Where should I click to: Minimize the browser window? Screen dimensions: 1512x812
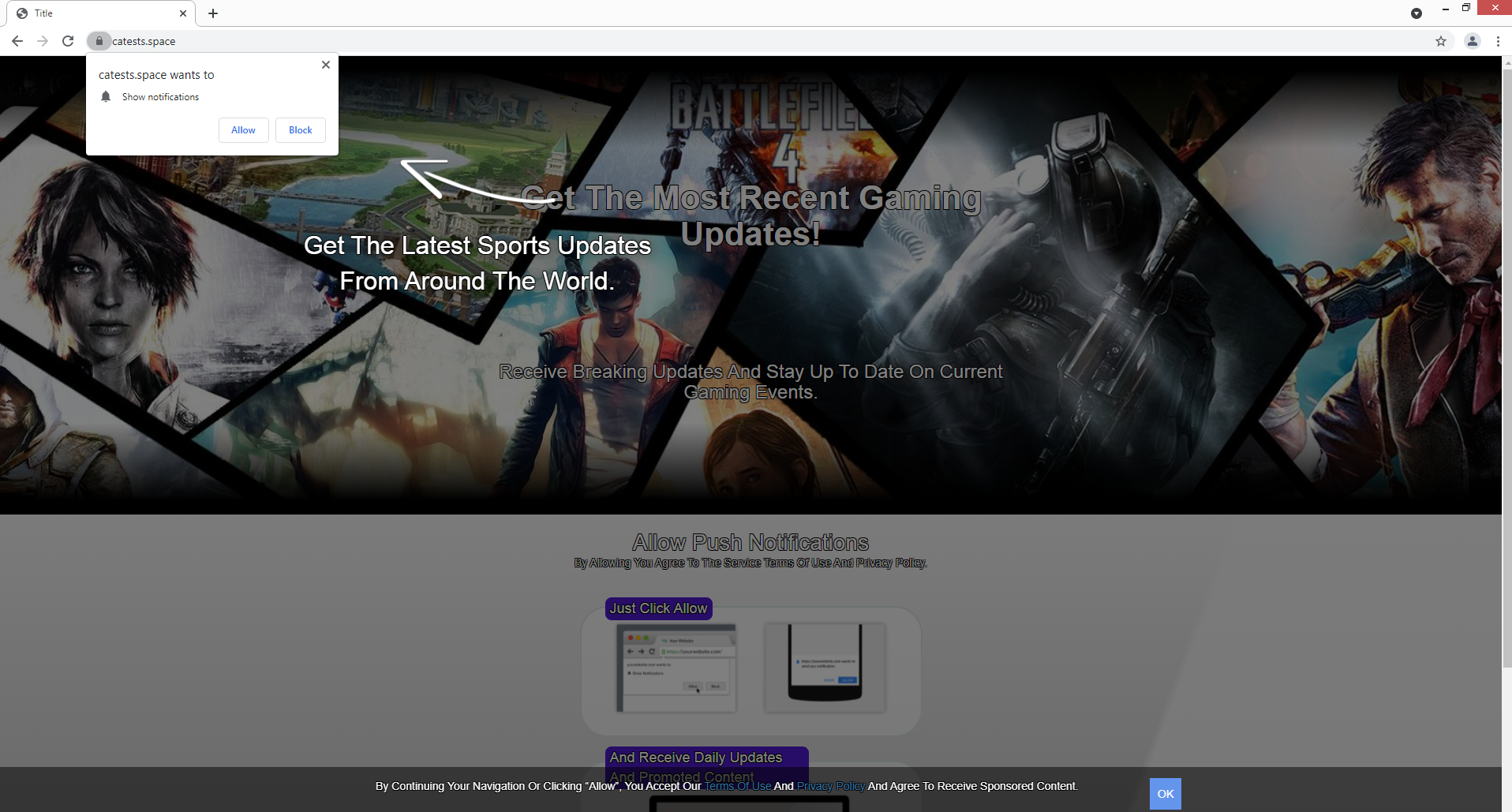coord(1446,8)
